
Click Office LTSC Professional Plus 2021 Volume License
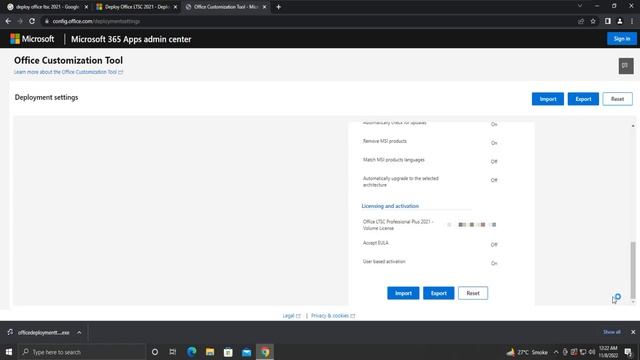point(398,225)
